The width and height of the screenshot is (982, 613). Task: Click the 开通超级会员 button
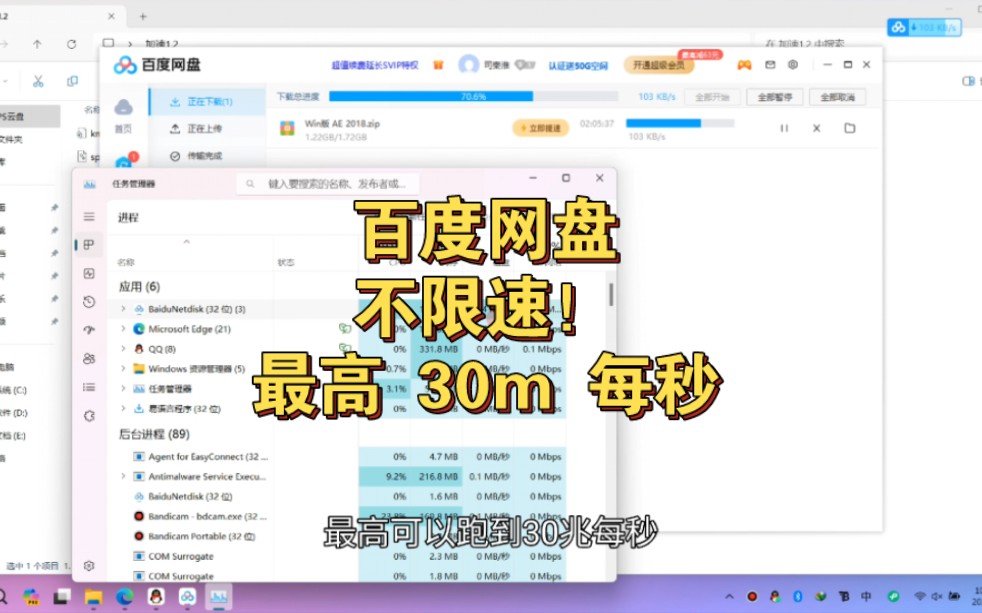click(659, 64)
